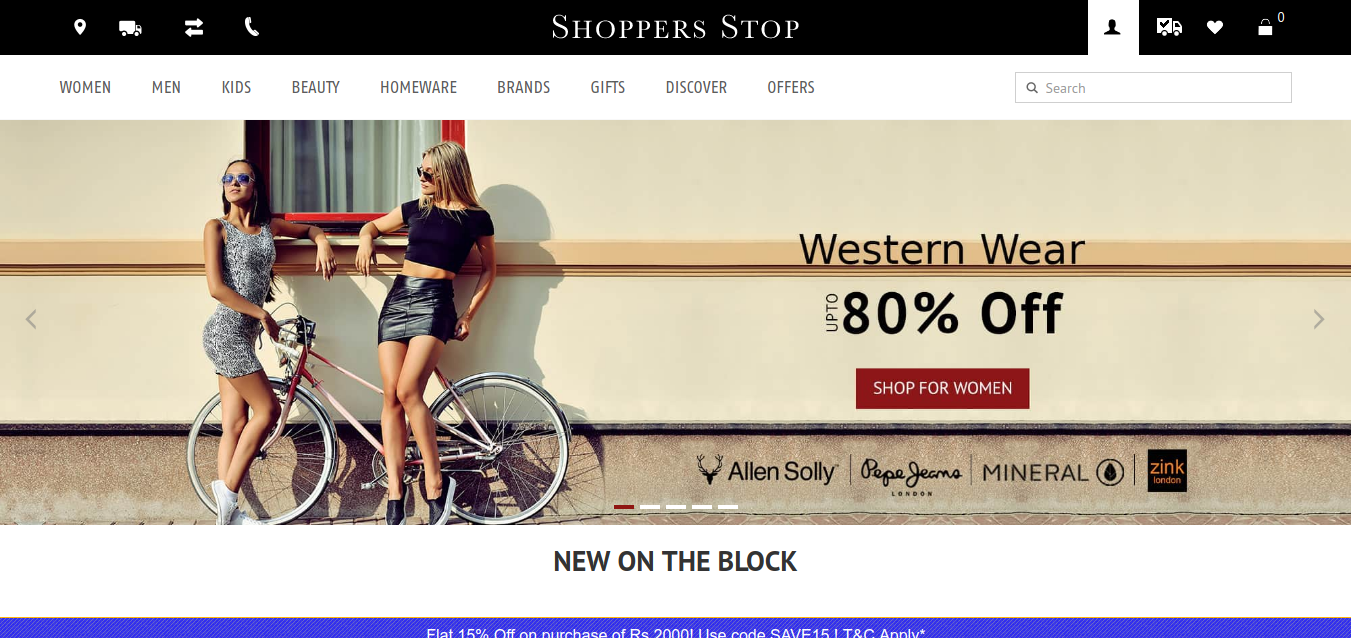Click into the Search input field
1351x638 pixels.
pos(1153,88)
